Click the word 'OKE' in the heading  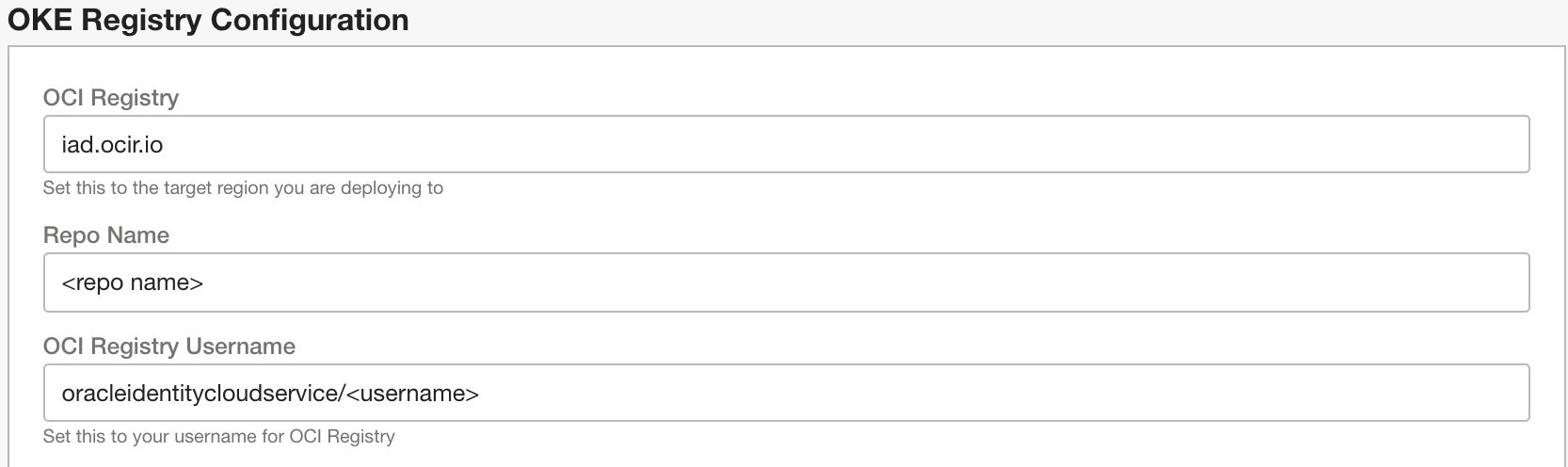click(40, 20)
